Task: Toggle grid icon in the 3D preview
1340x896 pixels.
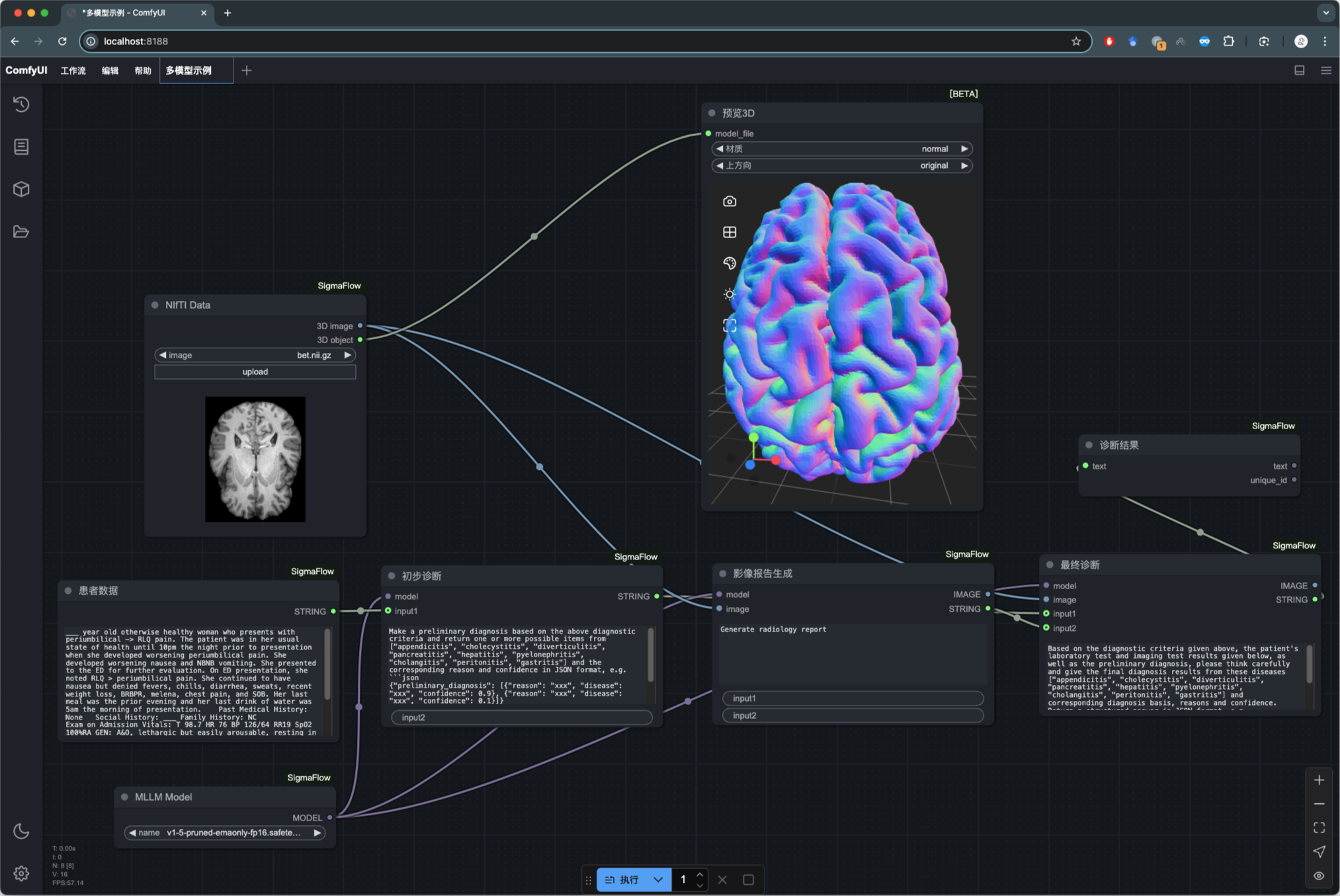Action: click(x=730, y=232)
